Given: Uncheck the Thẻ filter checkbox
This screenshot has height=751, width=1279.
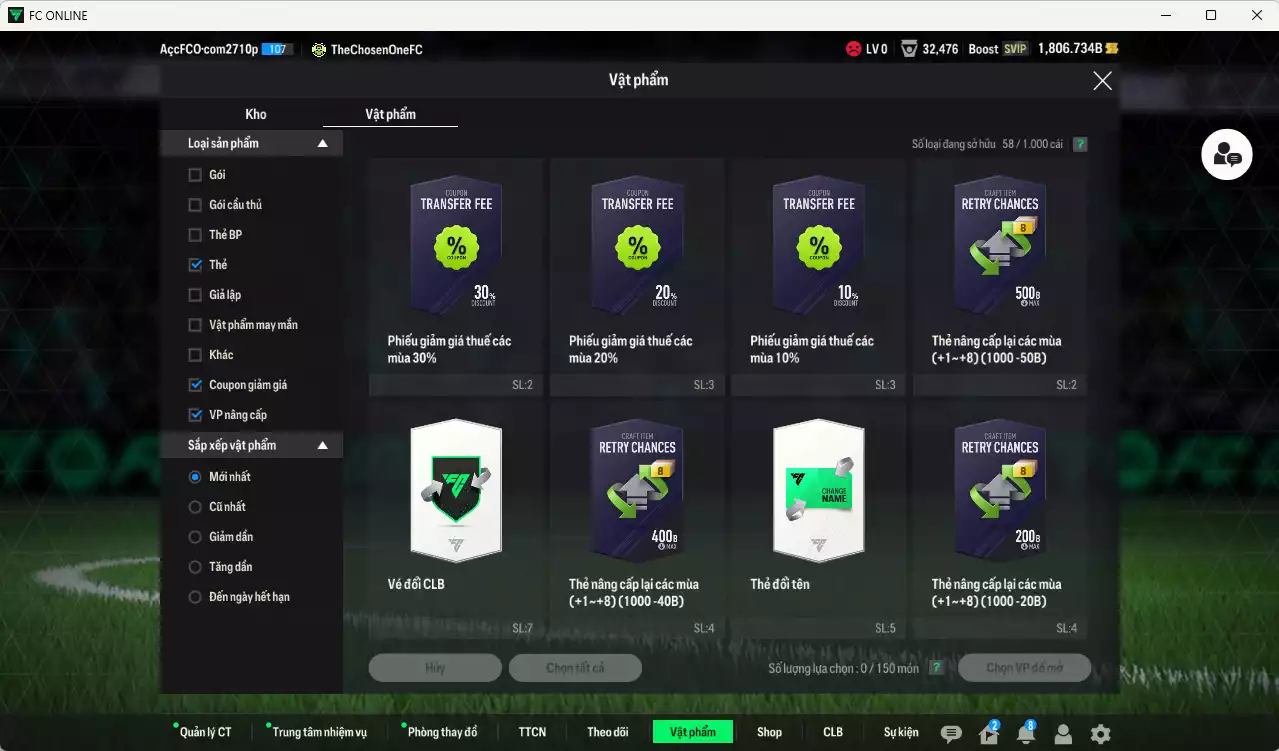Looking at the screenshot, I should click(195, 265).
